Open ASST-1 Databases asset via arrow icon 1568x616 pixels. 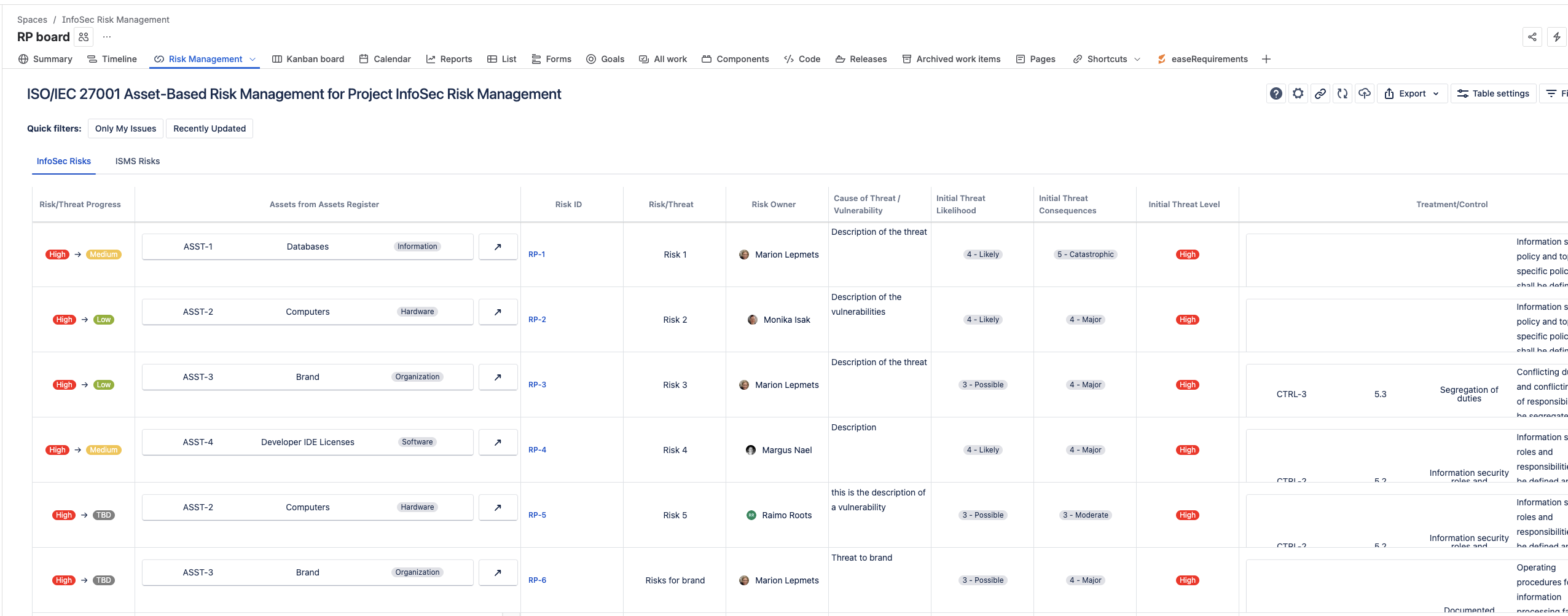(x=498, y=247)
